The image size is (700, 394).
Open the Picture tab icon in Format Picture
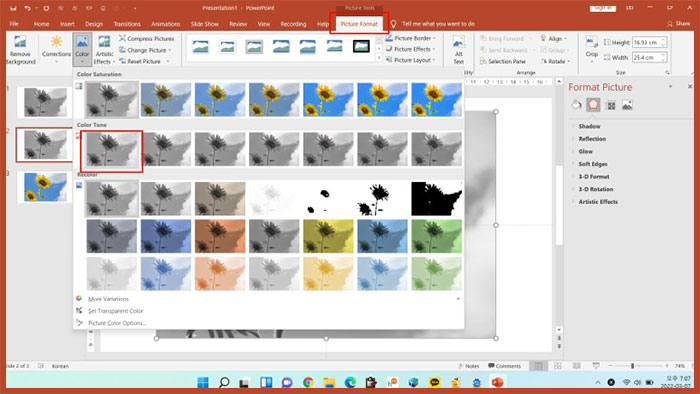[627, 105]
